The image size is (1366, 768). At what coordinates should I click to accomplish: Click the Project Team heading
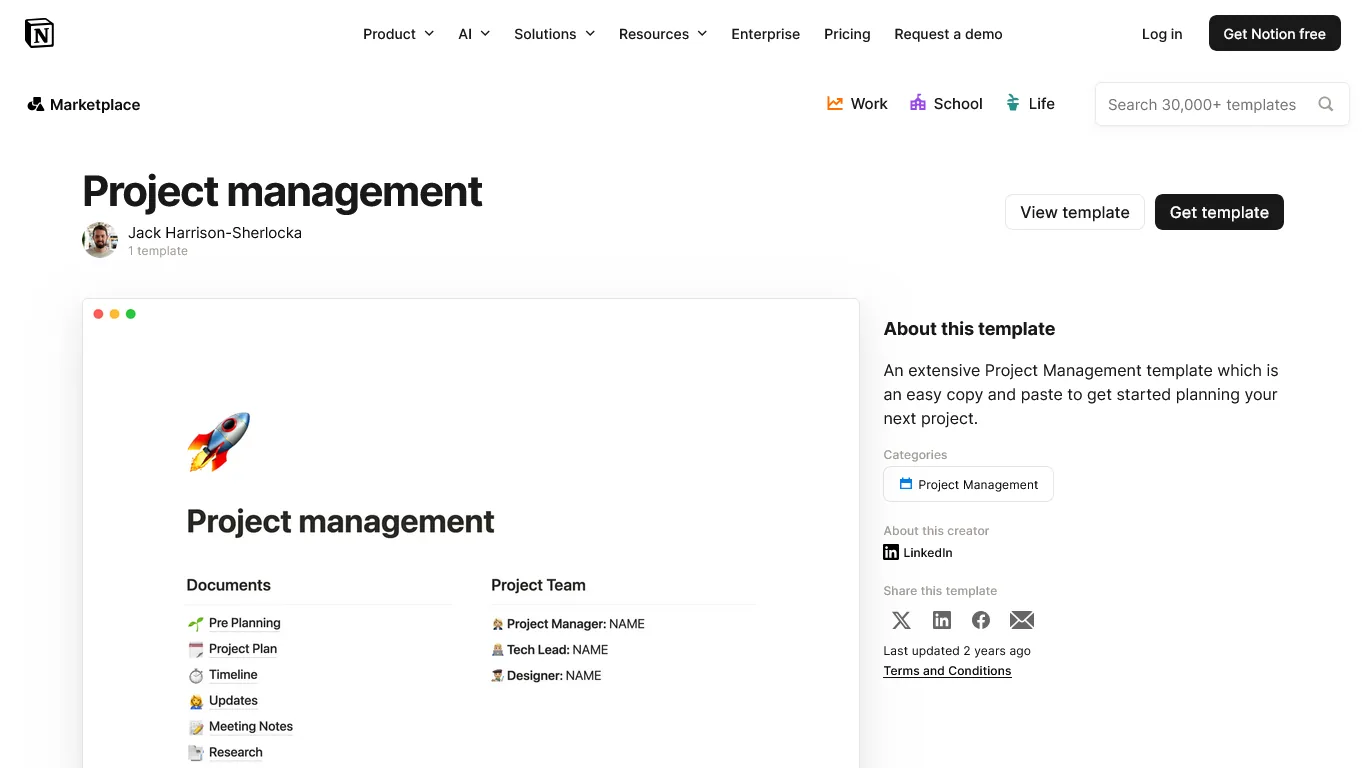click(x=538, y=585)
